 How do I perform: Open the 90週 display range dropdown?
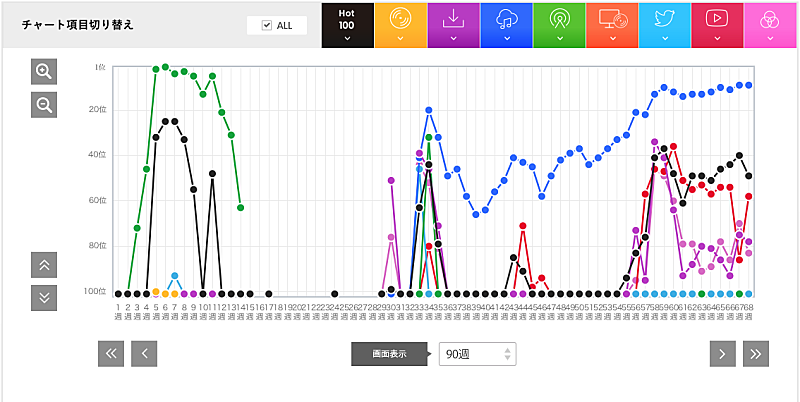[478, 354]
